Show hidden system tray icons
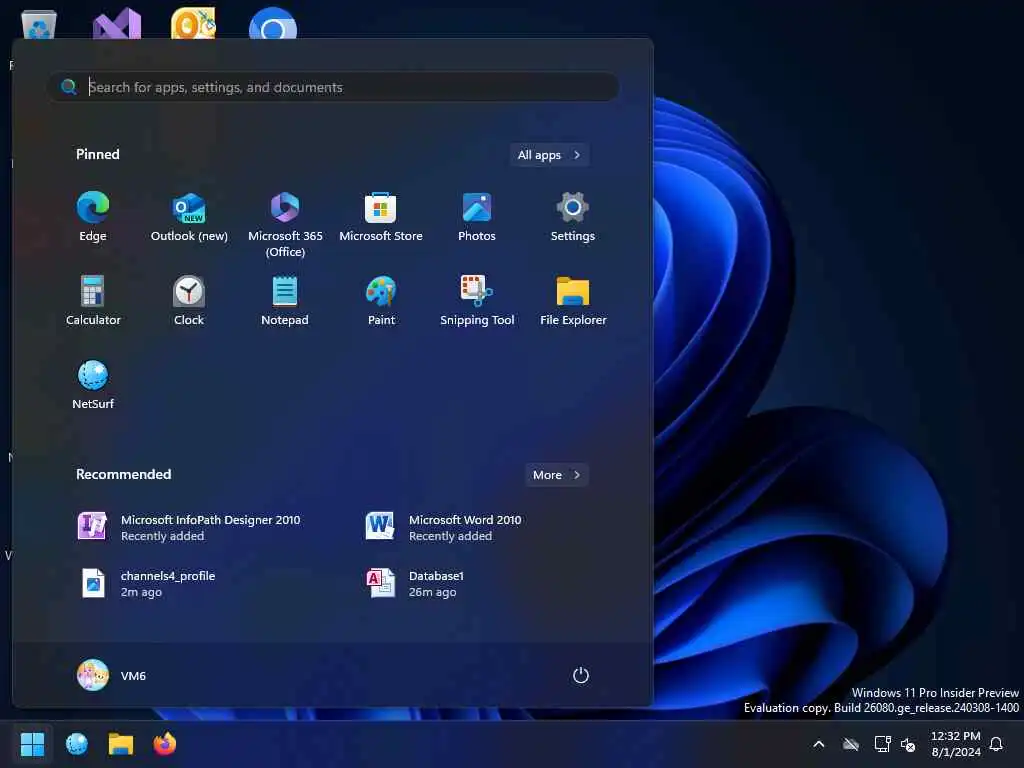The image size is (1024, 768). pos(818,744)
